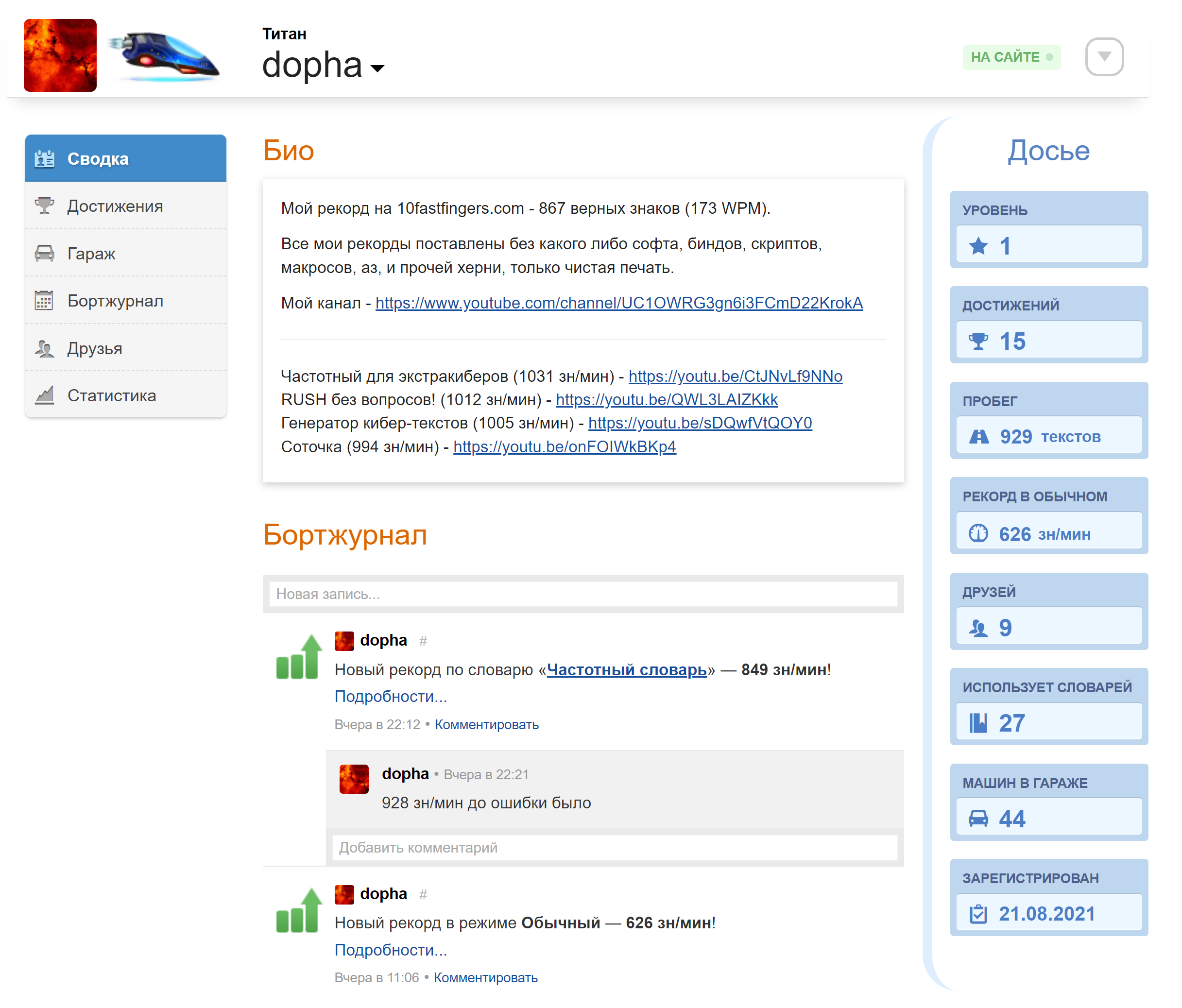Open the youtu.be/onFOIWkBKp4 video link
1182x1008 pixels.
pos(565,446)
